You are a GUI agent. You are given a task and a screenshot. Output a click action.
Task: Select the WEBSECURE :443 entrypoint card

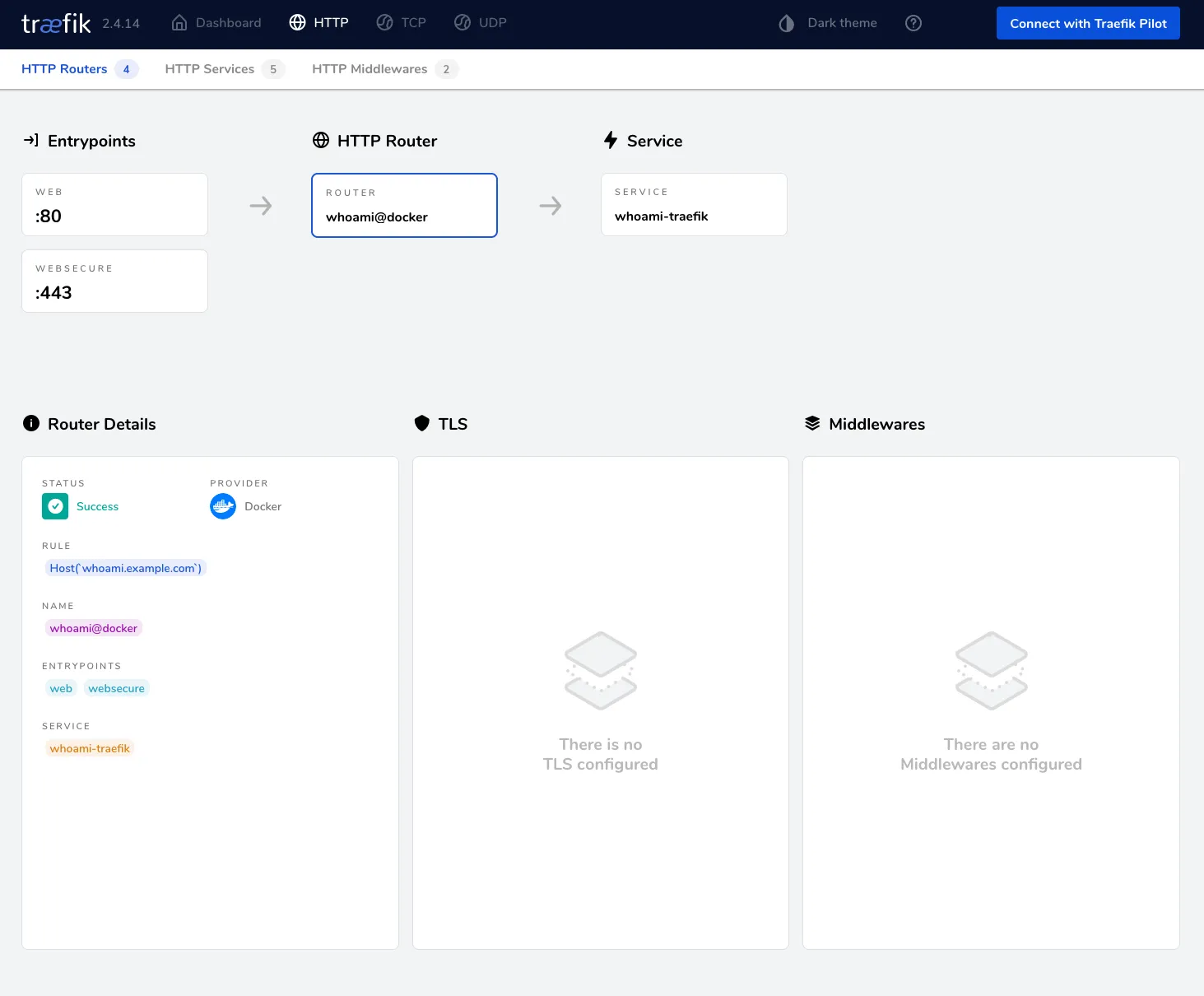tap(114, 282)
